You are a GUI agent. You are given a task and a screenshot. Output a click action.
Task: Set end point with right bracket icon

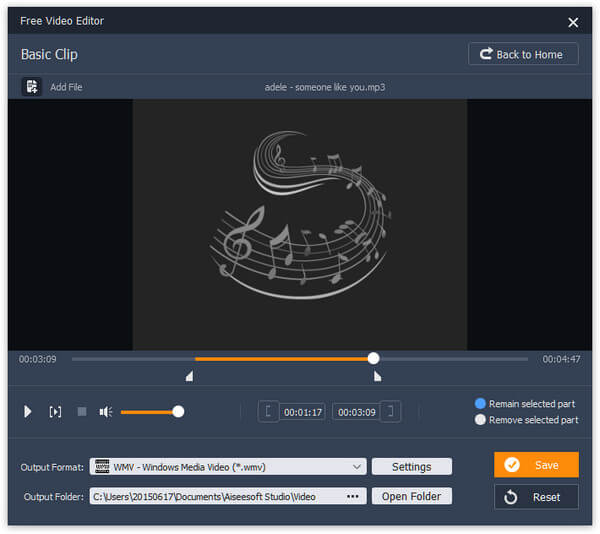coord(390,412)
